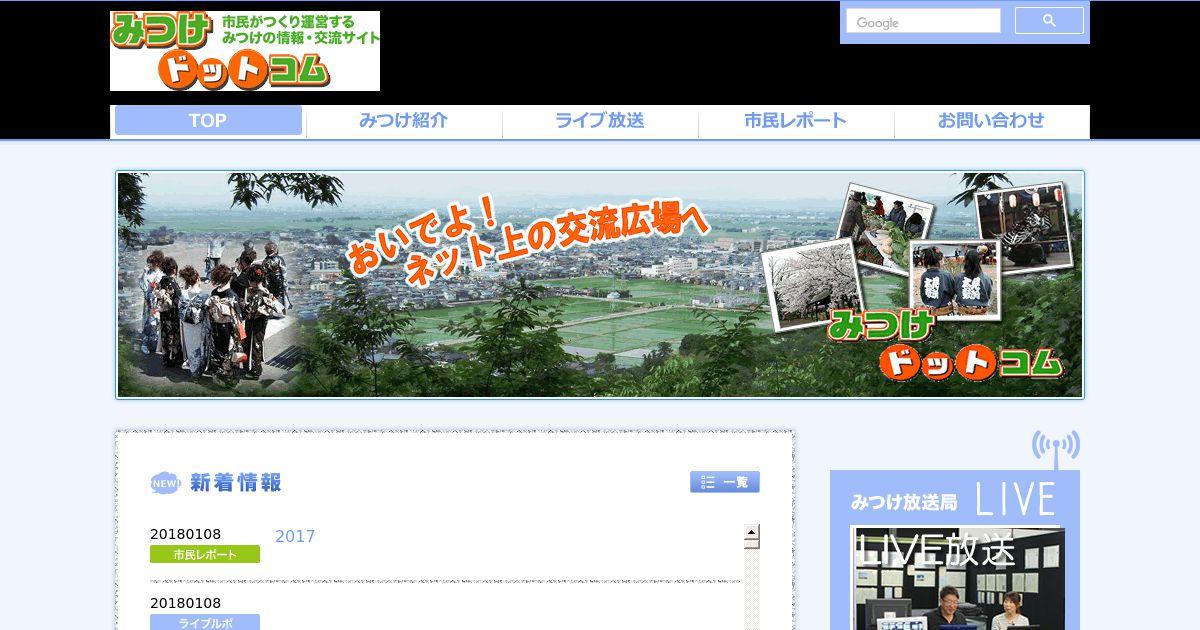
Task: Click the blue ライブルポ category tag
Action: point(205,622)
